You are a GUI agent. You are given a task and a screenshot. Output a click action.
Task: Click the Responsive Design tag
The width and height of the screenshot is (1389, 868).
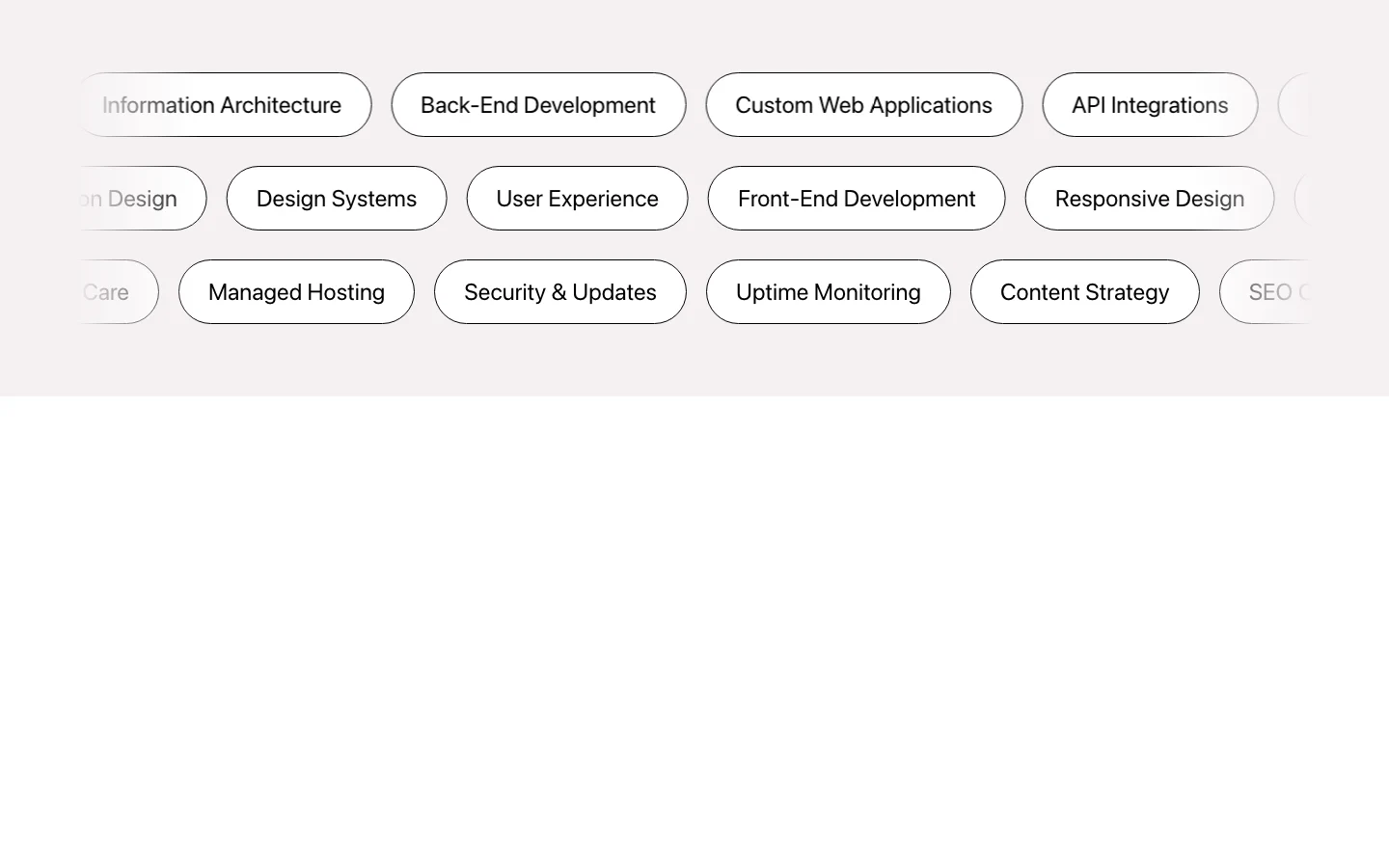(x=1150, y=198)
